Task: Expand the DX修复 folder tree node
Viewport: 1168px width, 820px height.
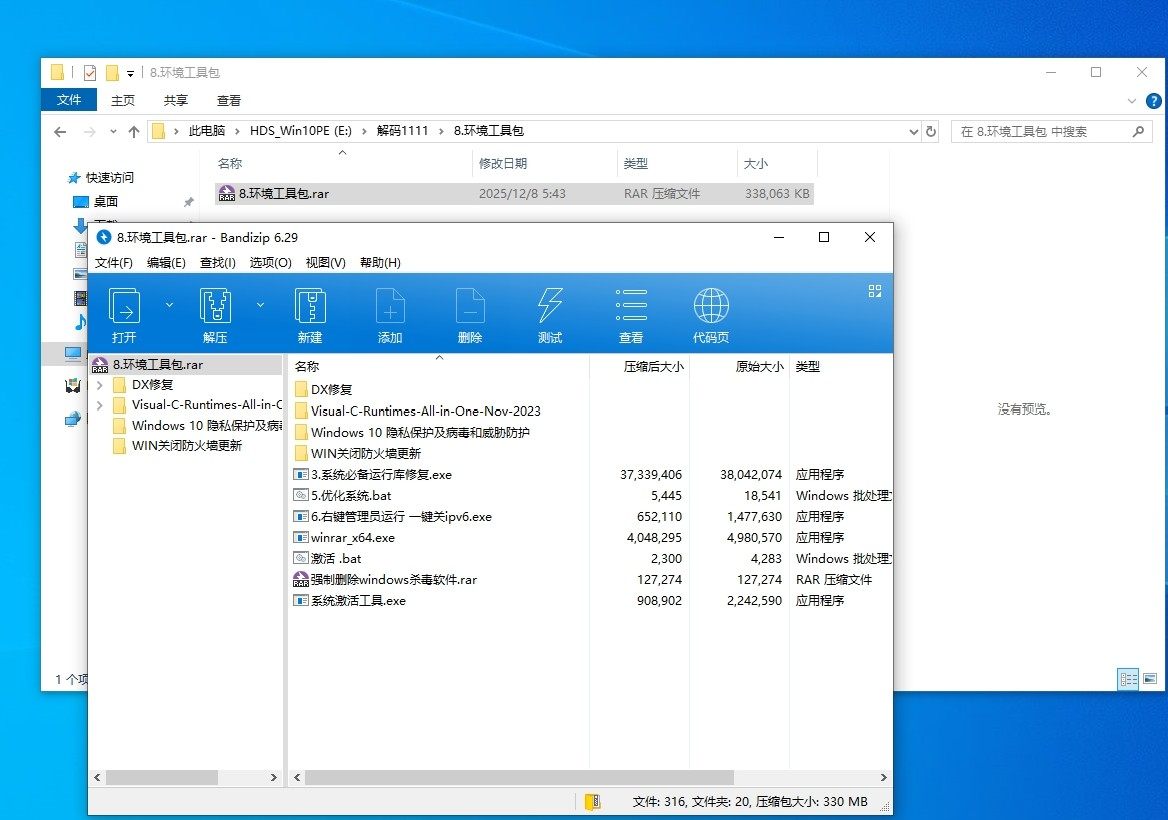Action: coord(99,385)
